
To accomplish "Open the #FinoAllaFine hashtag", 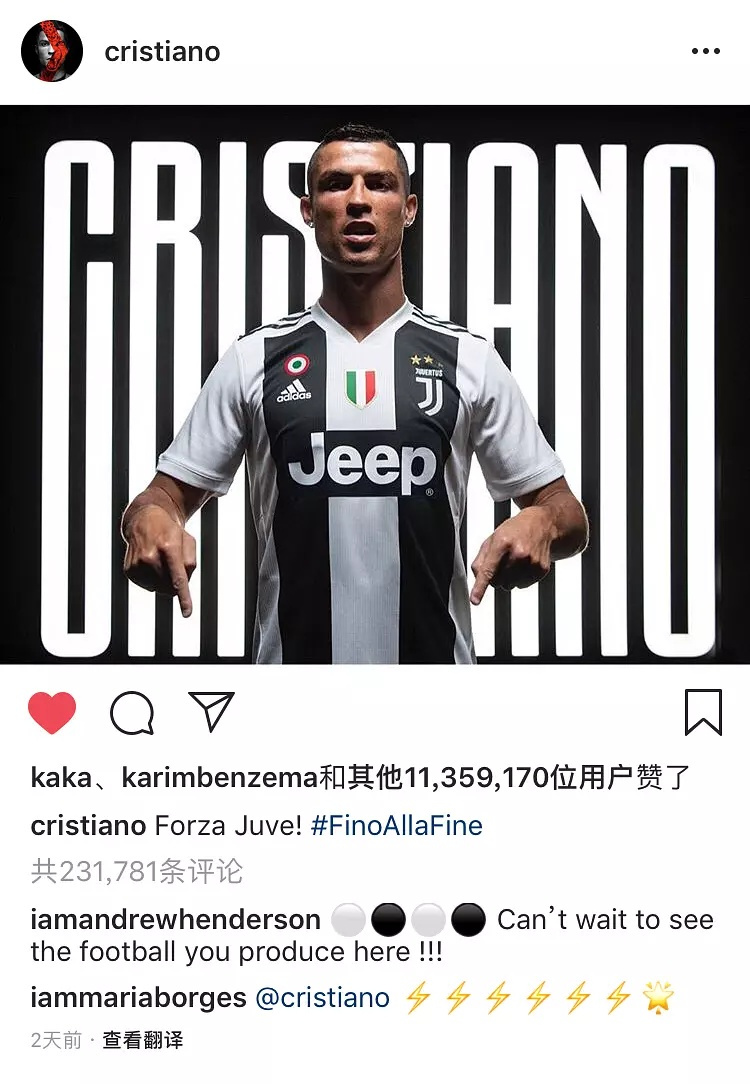I will tap(397, 825).
